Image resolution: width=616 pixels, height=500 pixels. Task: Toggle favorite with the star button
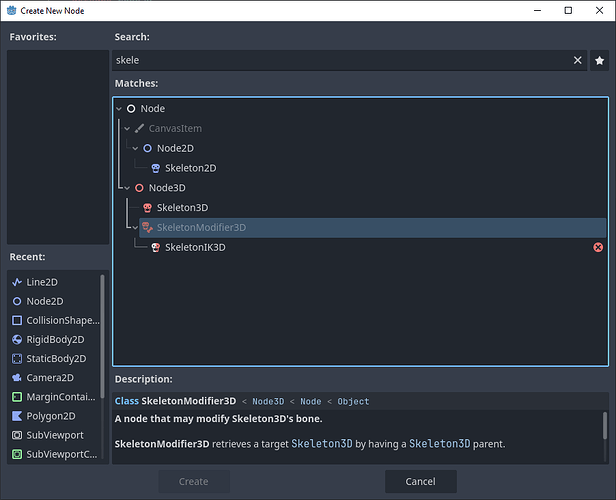599,60
